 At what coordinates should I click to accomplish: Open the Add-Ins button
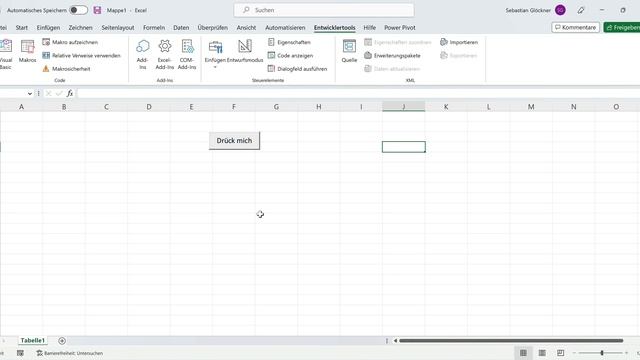point(142,55)
